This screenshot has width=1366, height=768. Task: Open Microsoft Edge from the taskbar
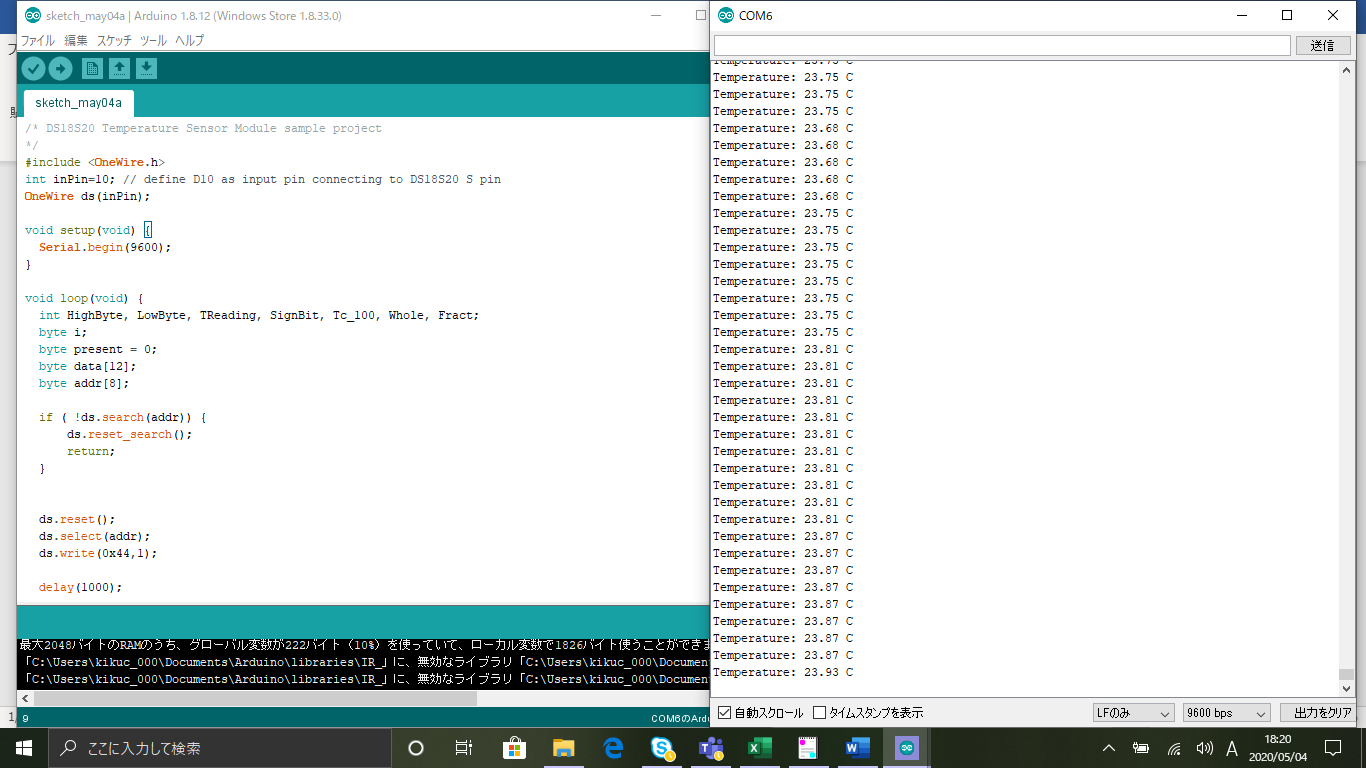tap(613, 748)
